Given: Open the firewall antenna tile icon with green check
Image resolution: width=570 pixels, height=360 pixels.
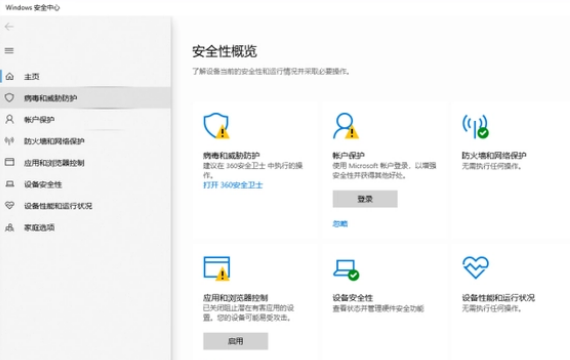Looking at the screenshot, I should 475,126.
